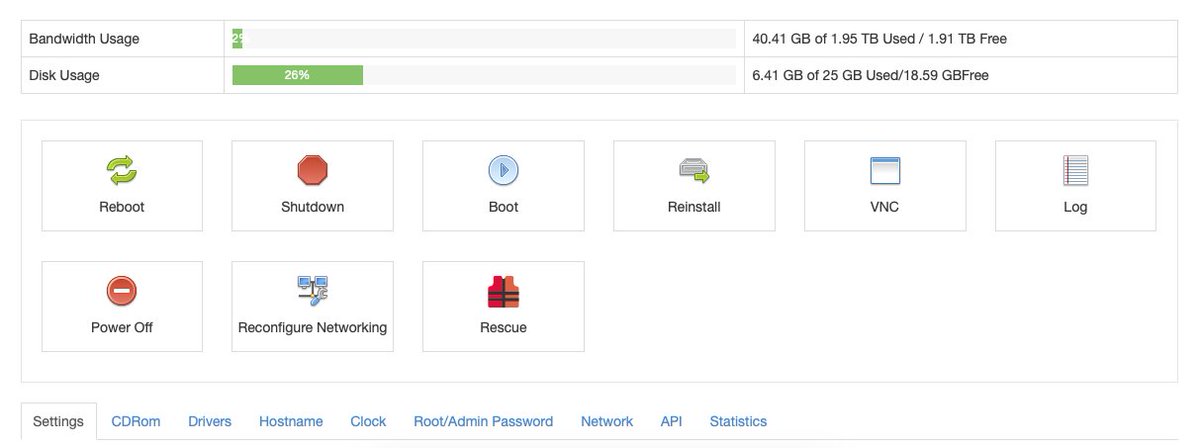Click the Reconfigure Networking computers icon

pyautogui.click(x=313, y=291)
